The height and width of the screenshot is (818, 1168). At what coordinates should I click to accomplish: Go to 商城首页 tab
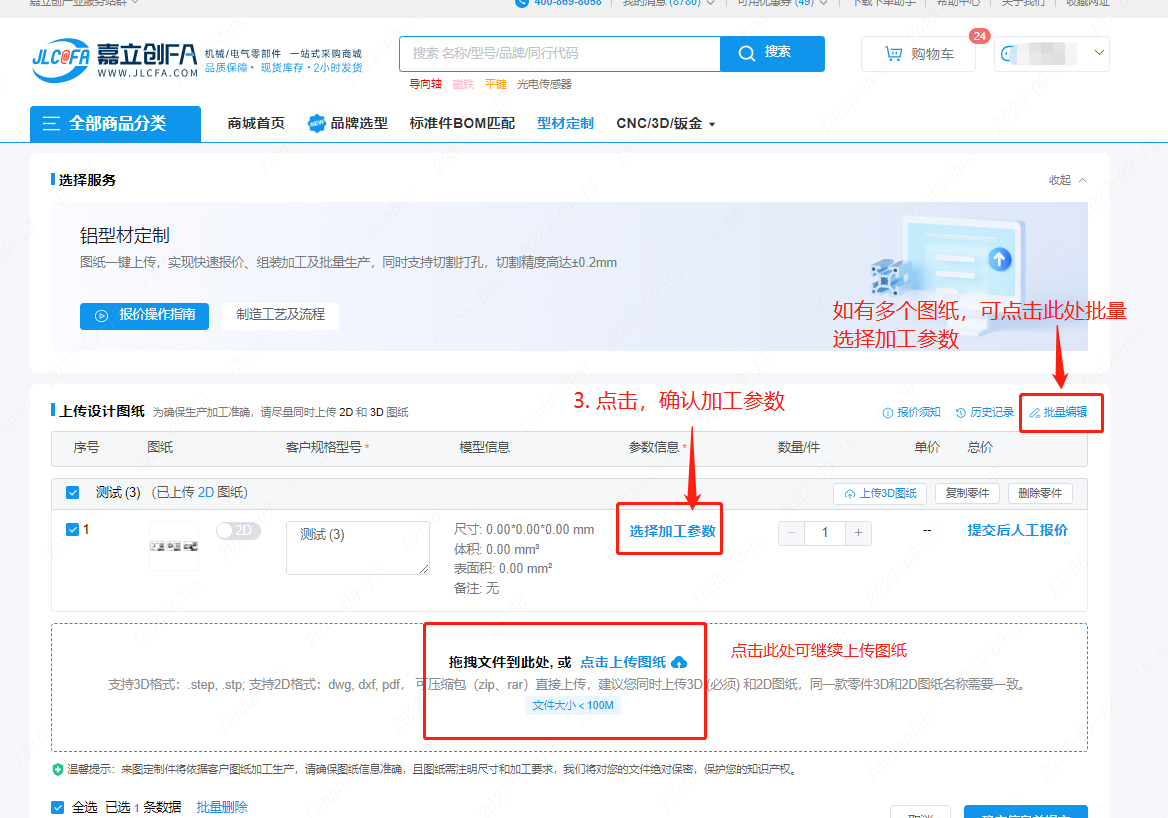click(x=256, y=124)
